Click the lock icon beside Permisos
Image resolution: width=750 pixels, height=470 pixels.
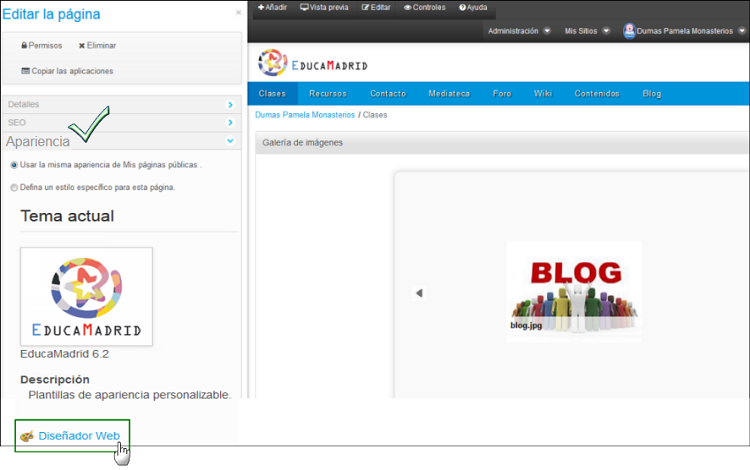24,46
